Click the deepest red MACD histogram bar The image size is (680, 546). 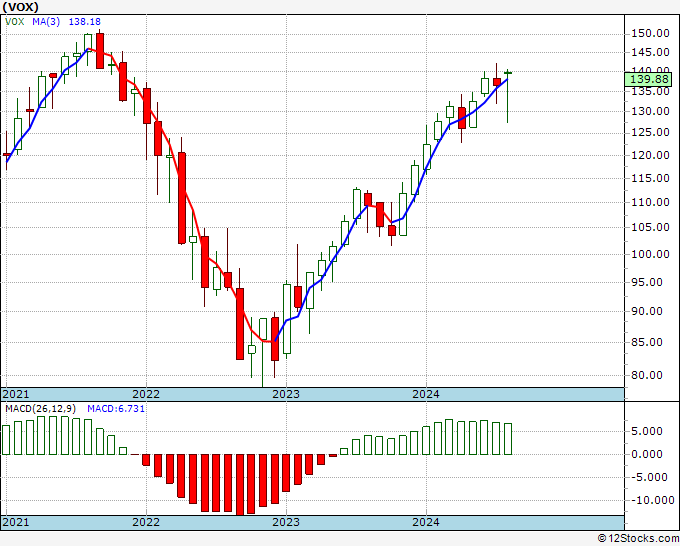tap(240, 484)
